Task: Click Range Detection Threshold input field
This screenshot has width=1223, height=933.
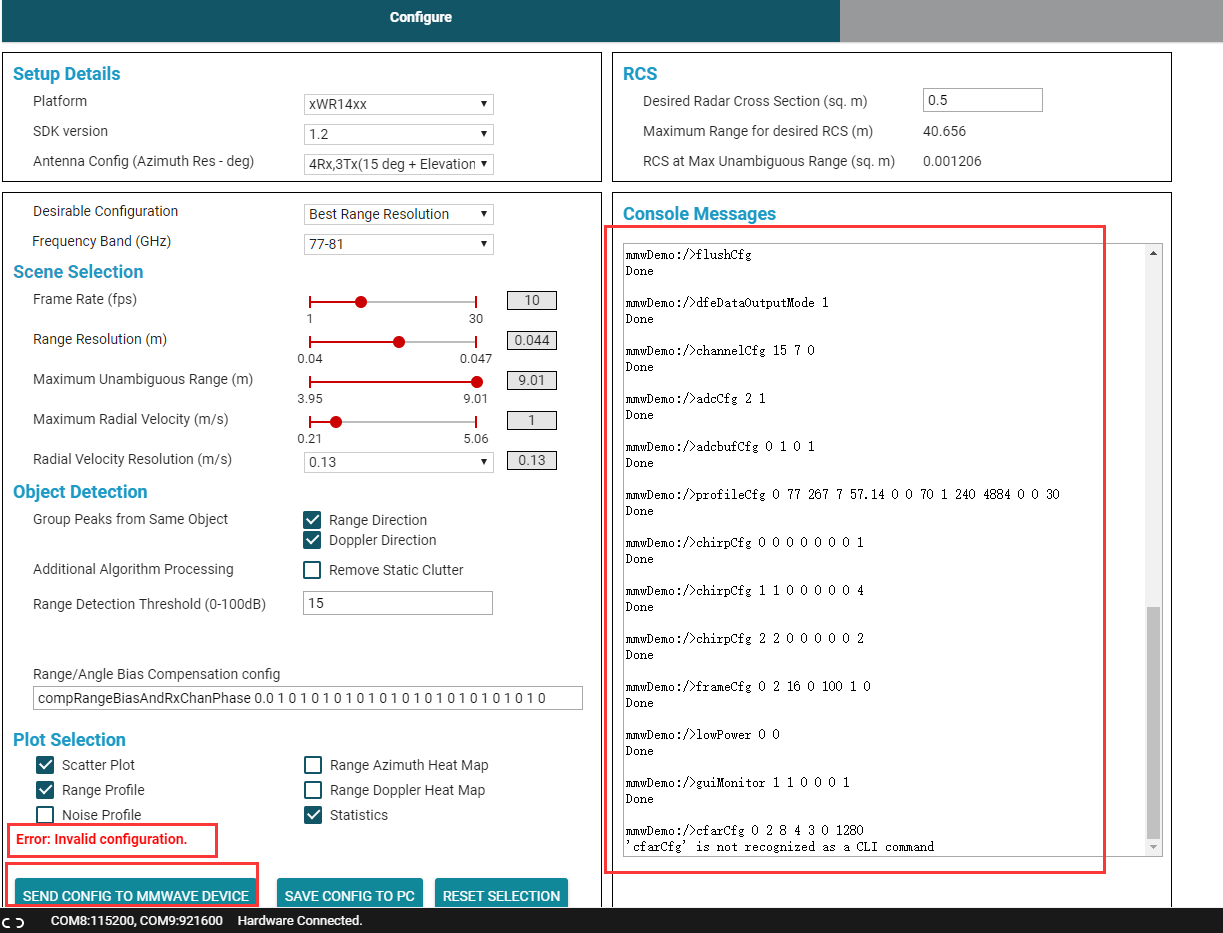Action: pos(398,603)
